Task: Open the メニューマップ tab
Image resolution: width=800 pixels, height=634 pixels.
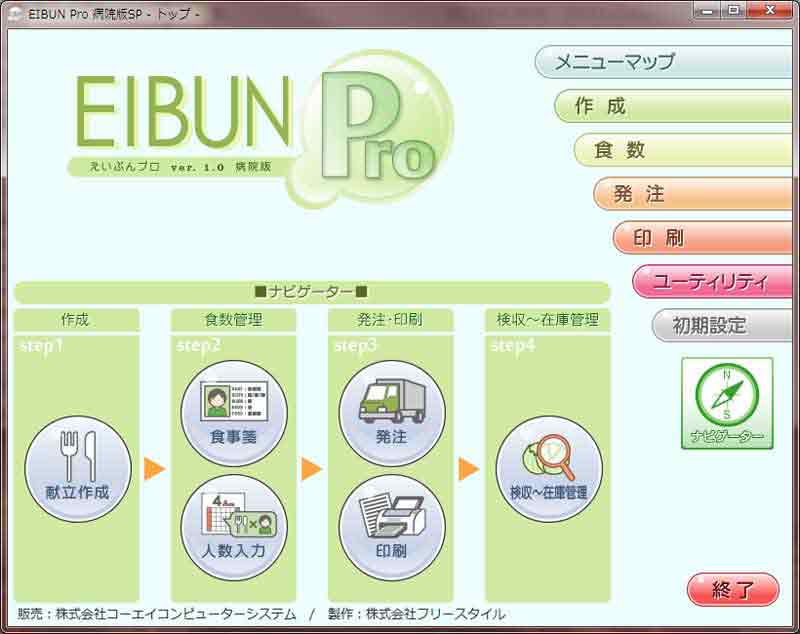Action: point(663,62)
